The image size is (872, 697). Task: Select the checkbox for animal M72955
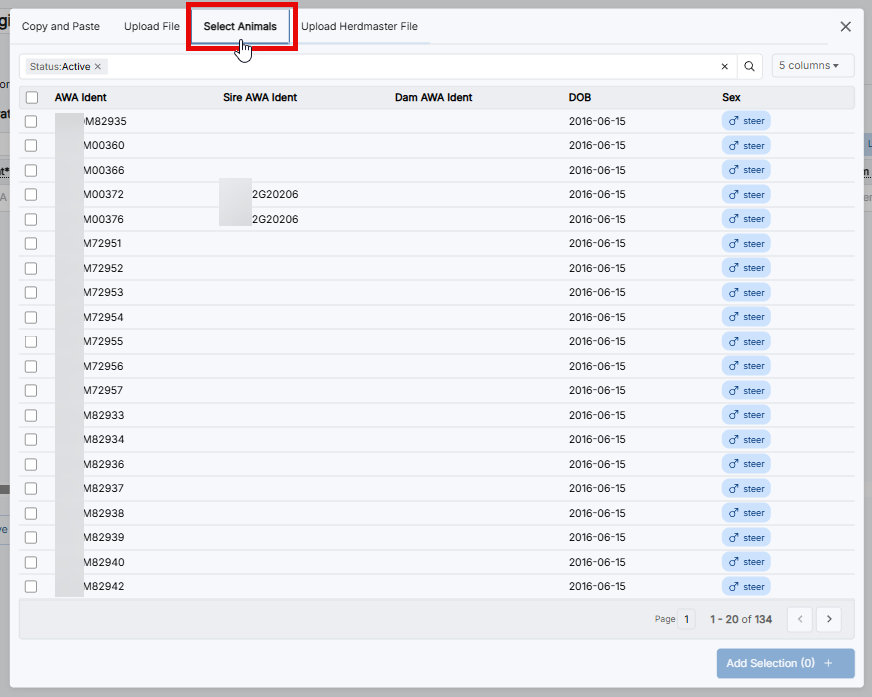[x=31, y=342]
